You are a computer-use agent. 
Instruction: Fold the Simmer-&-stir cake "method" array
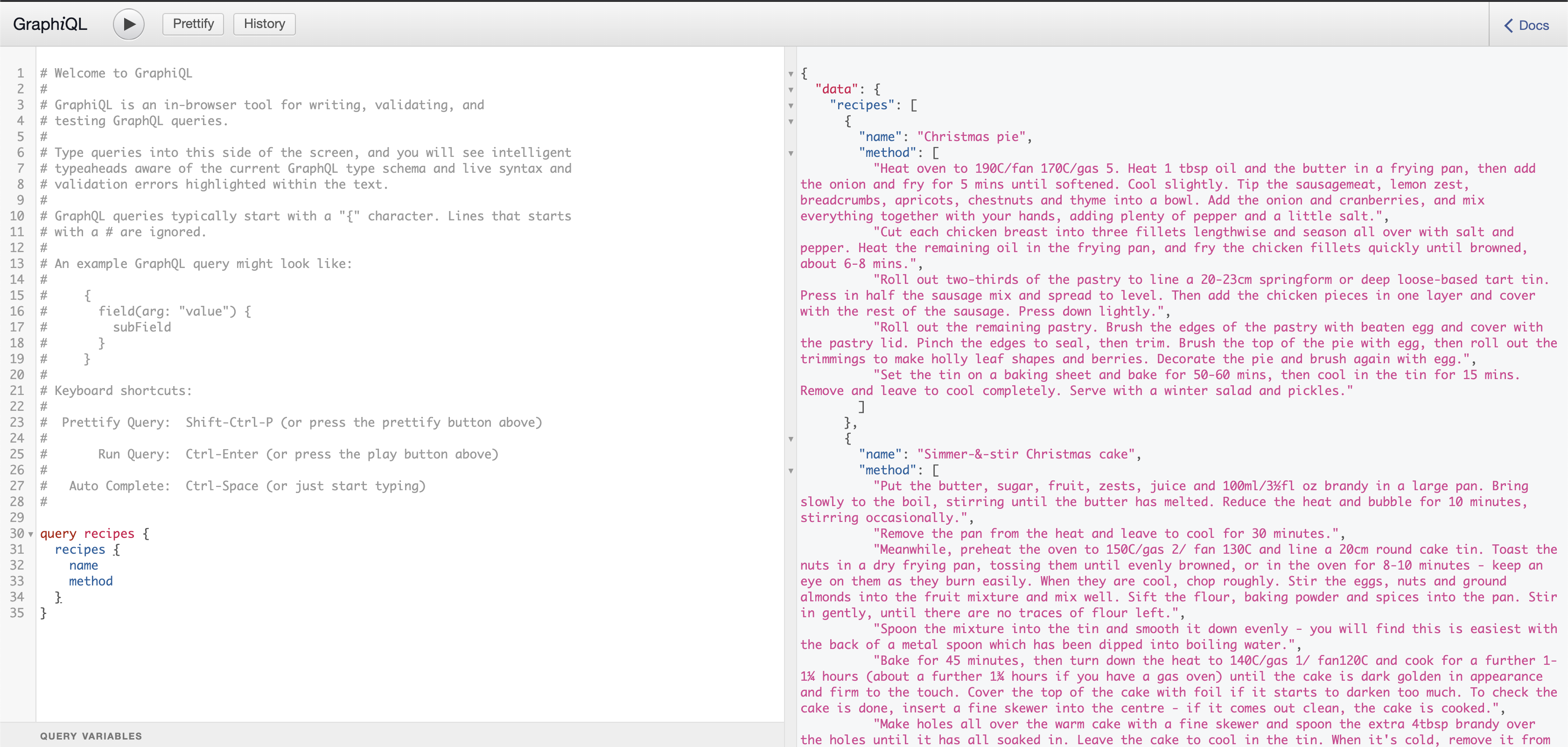pos(791,471)
